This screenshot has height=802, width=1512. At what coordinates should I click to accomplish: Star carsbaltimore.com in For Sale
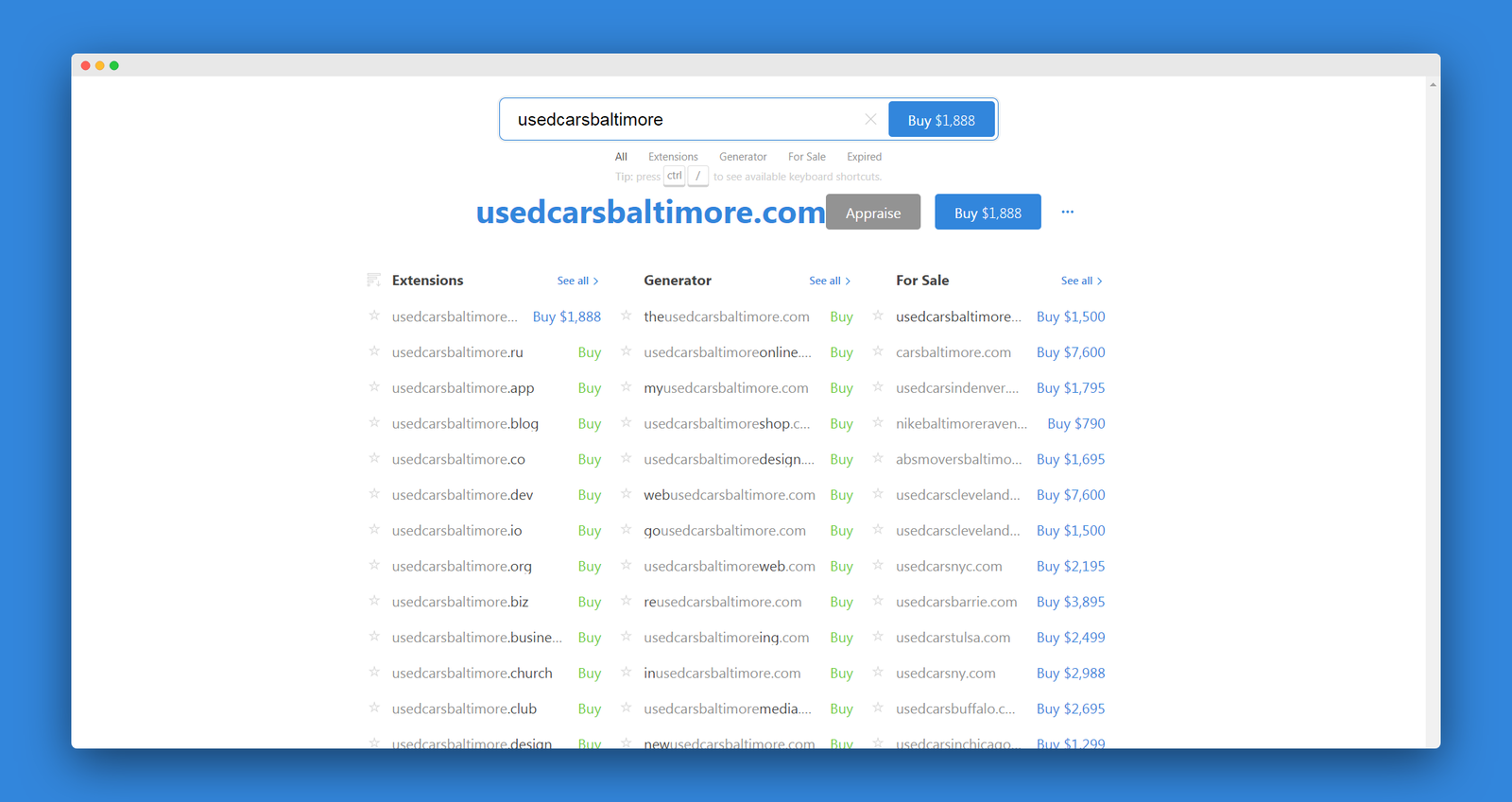pyautogui.click(x=878, y=351)
